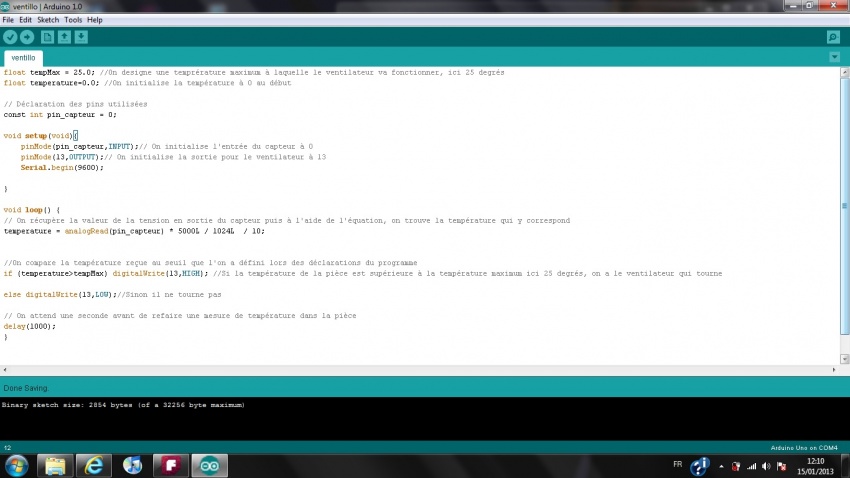Image resolution: width=850 pixels, height=478 pixels.
Task: Open a sketch with the up-arrow icon
Action: pos(64,37)
